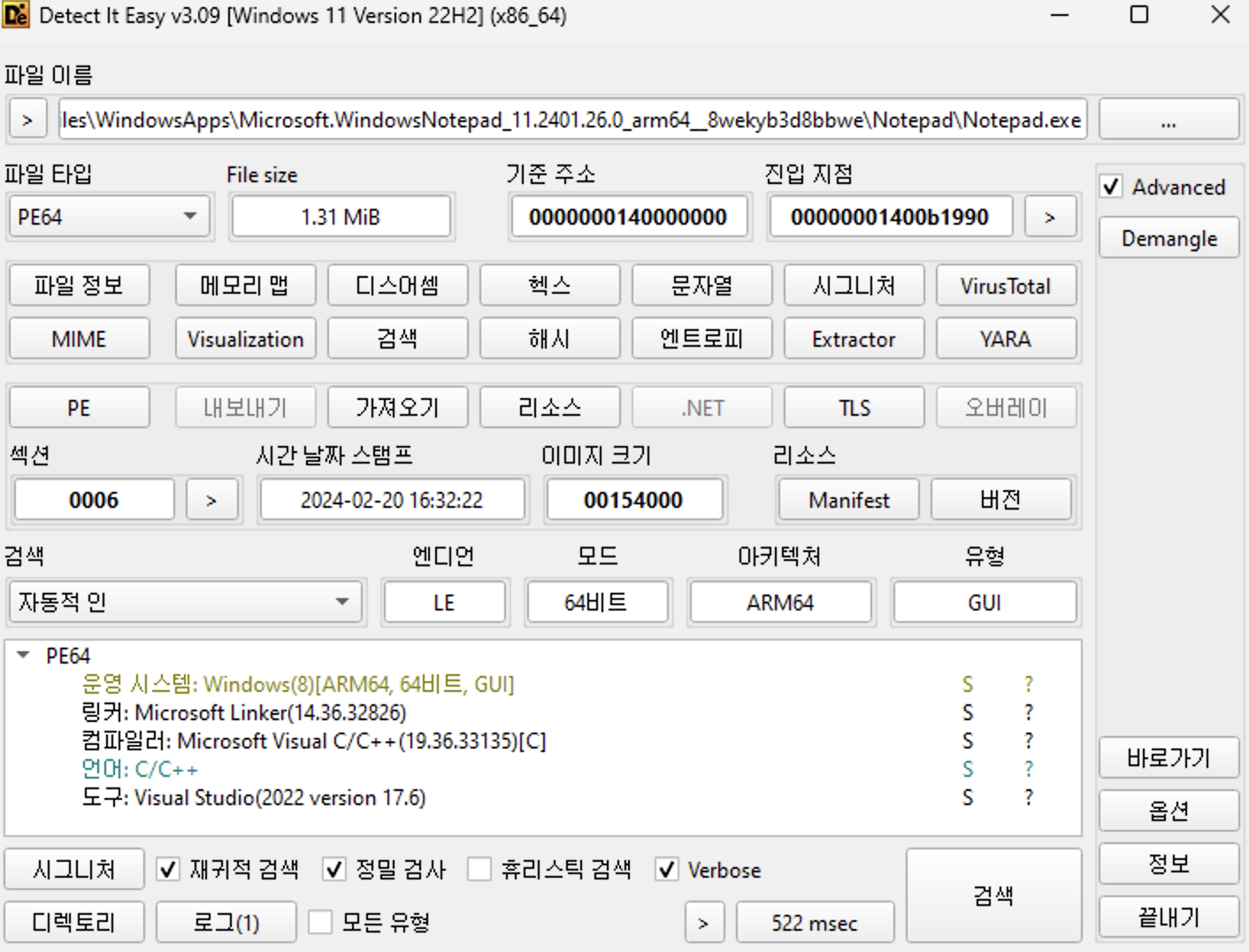Click the entry point field 00000001400b1990
The height and width of the screenshot is (952, 1249).
890,217
